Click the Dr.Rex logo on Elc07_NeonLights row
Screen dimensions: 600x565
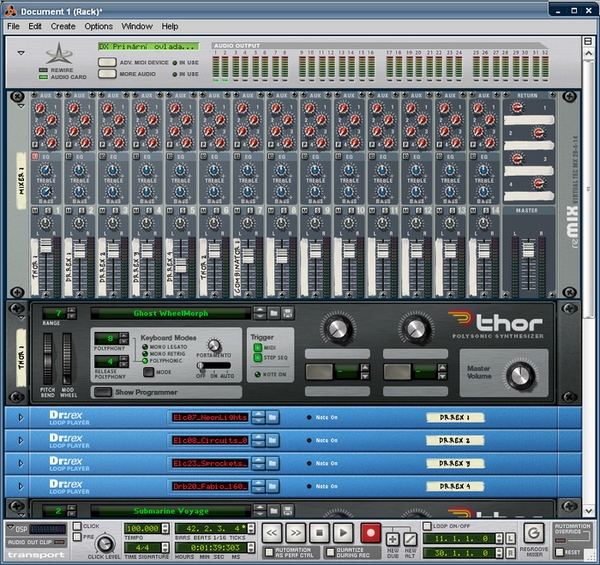69,417
